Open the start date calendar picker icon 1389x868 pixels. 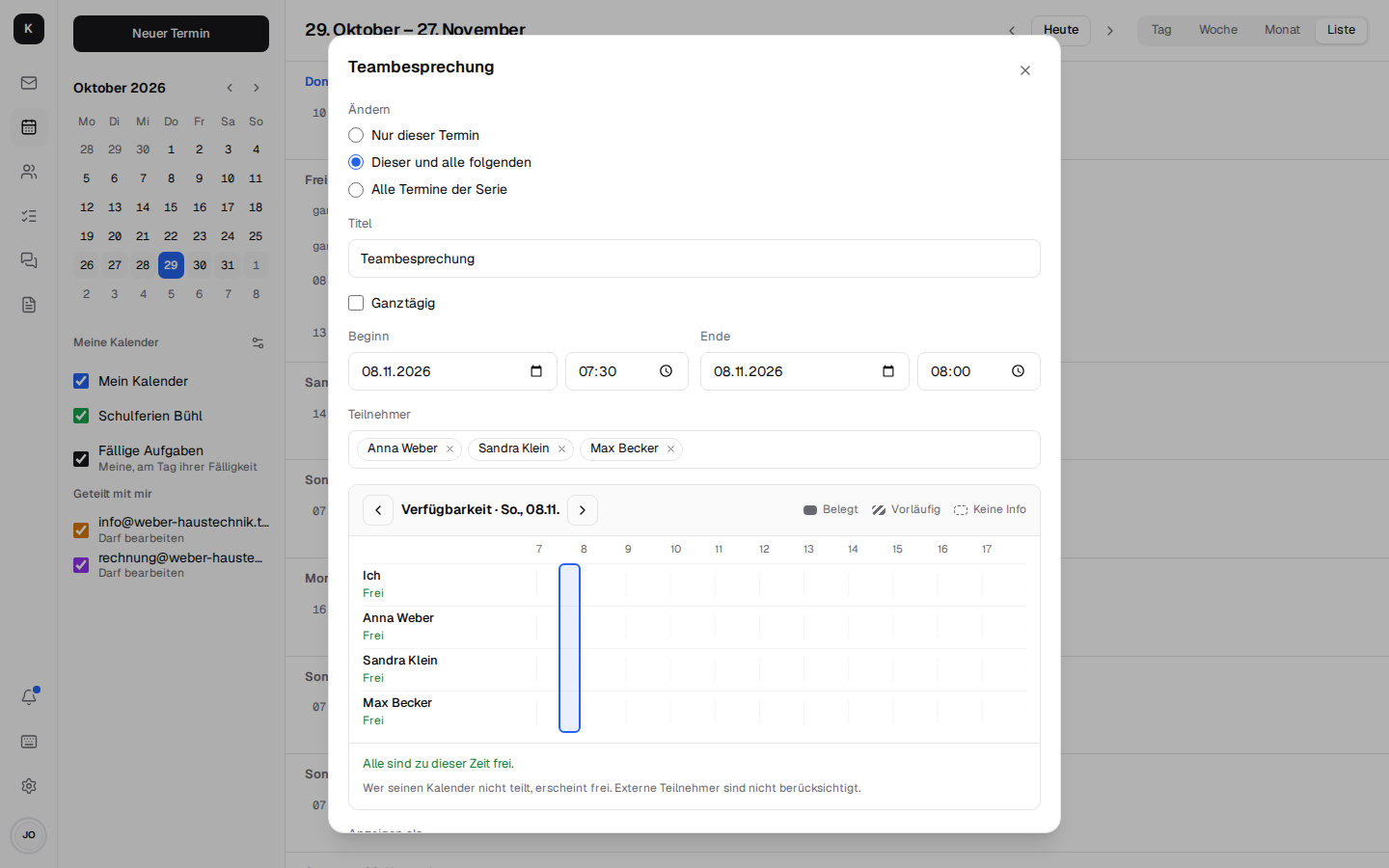pos(536,371)
